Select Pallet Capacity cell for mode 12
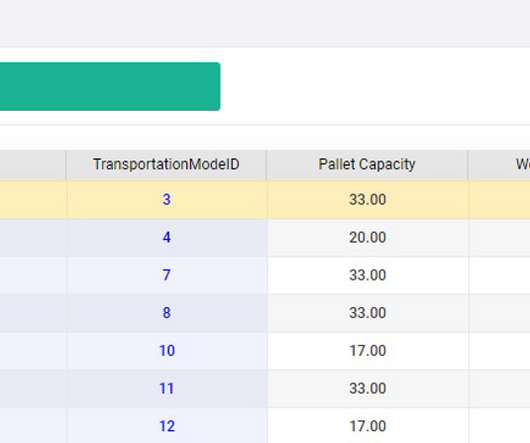Screen dimensions: 530x443 tap(368, 425)
